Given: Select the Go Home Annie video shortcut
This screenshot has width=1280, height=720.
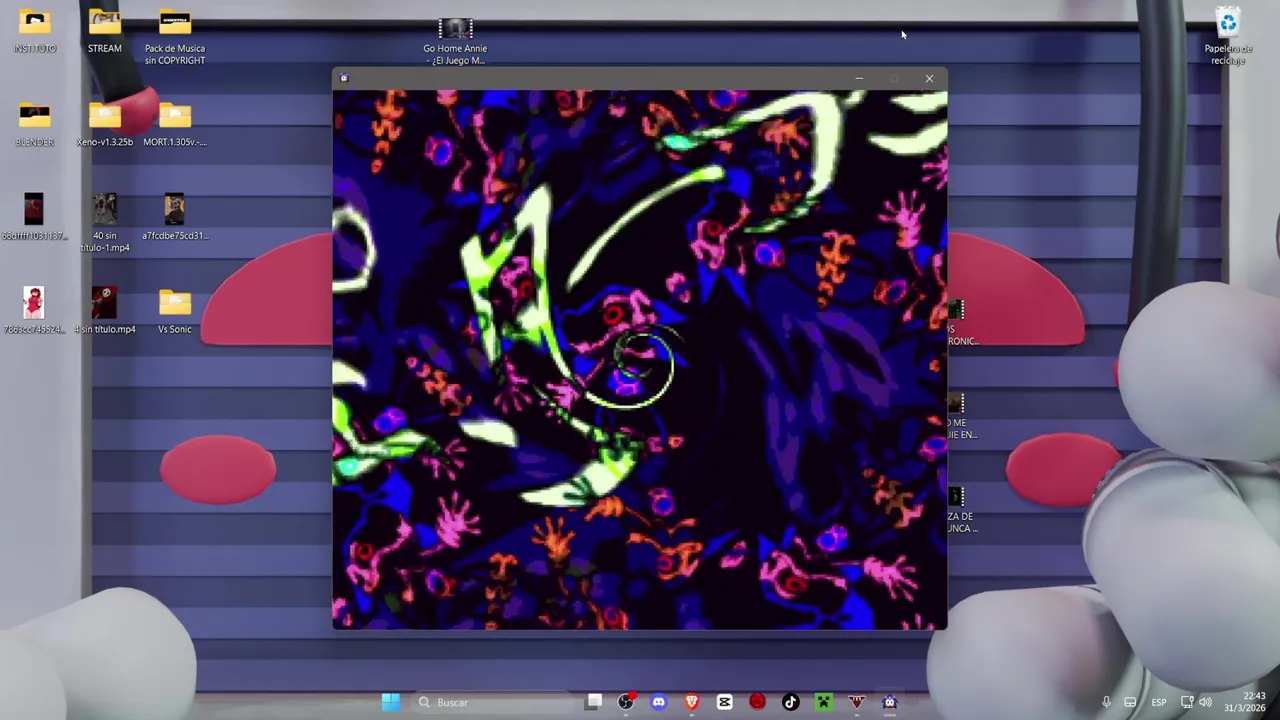Looking at the screenshot, I should 455,42.
